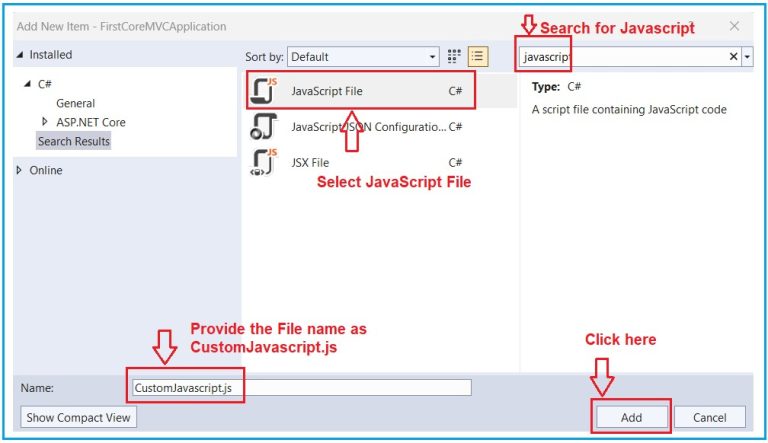Select General under C#

click(75, 103)
